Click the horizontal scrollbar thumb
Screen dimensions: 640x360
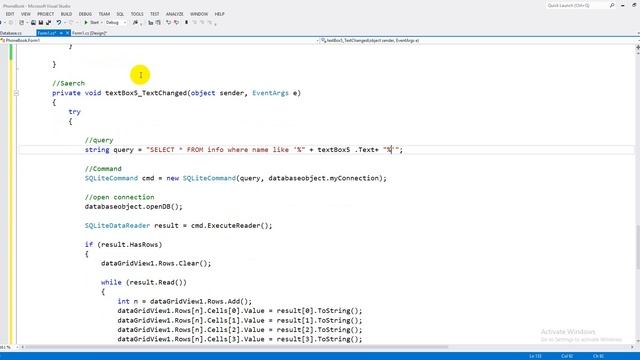click(237, 347)
